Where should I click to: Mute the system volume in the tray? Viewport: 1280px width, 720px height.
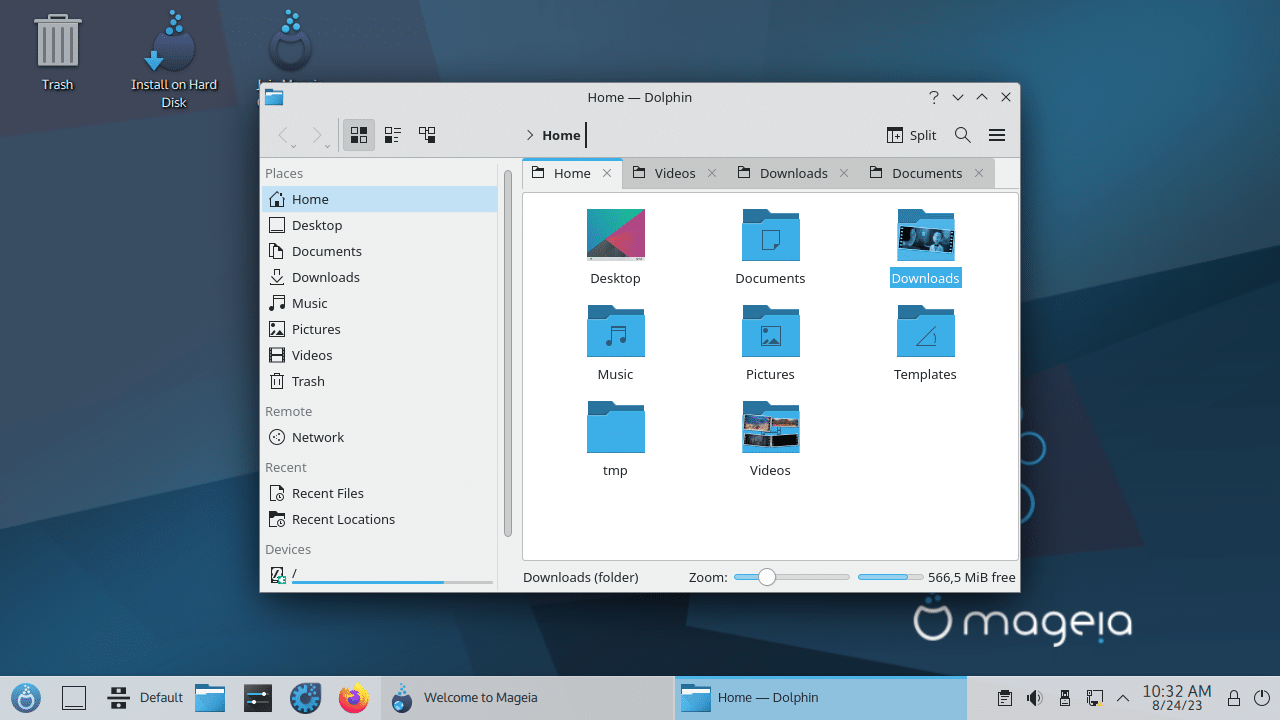(x=1034, y=697)
